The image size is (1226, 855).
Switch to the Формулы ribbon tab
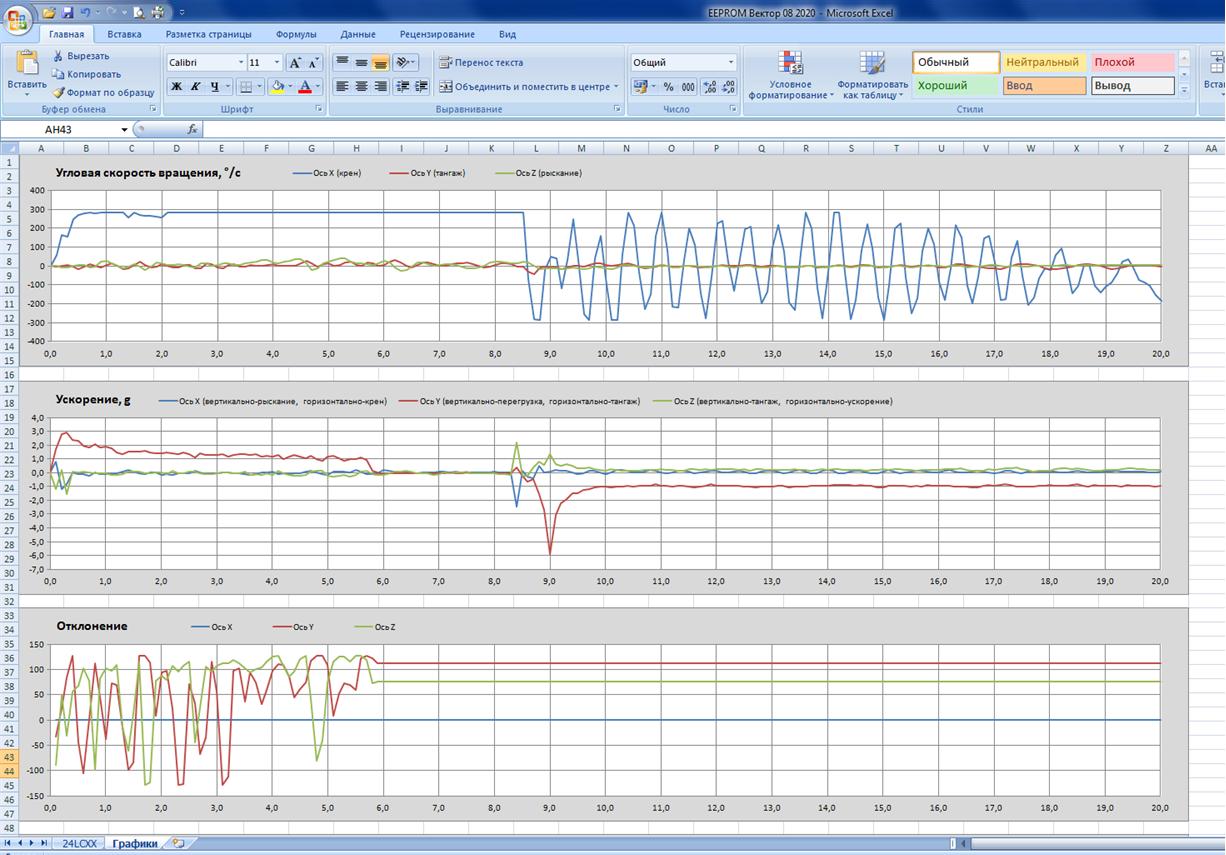tap(296, 34)
